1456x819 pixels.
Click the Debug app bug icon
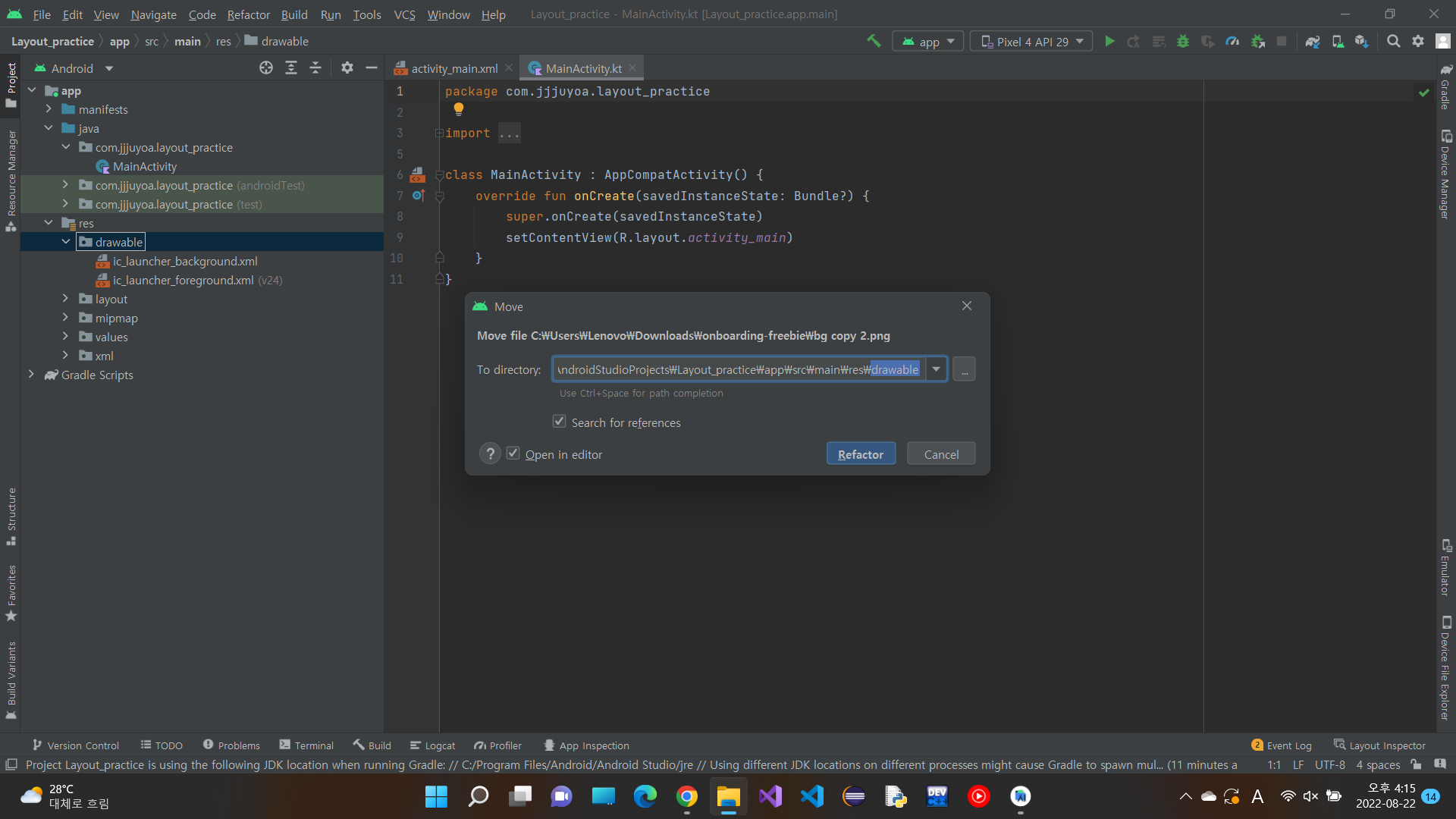[x=1182, y=42]
